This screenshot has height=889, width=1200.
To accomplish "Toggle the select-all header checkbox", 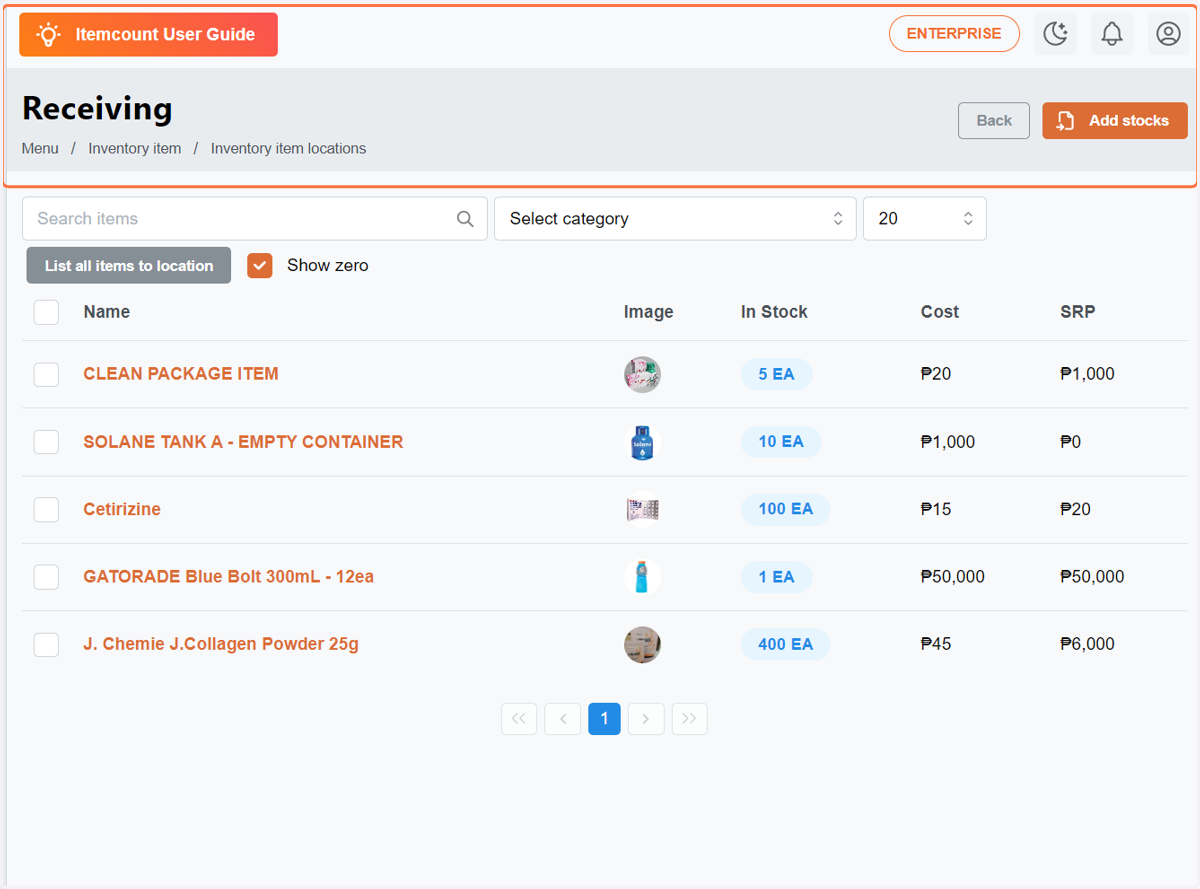I will point(46,312).
